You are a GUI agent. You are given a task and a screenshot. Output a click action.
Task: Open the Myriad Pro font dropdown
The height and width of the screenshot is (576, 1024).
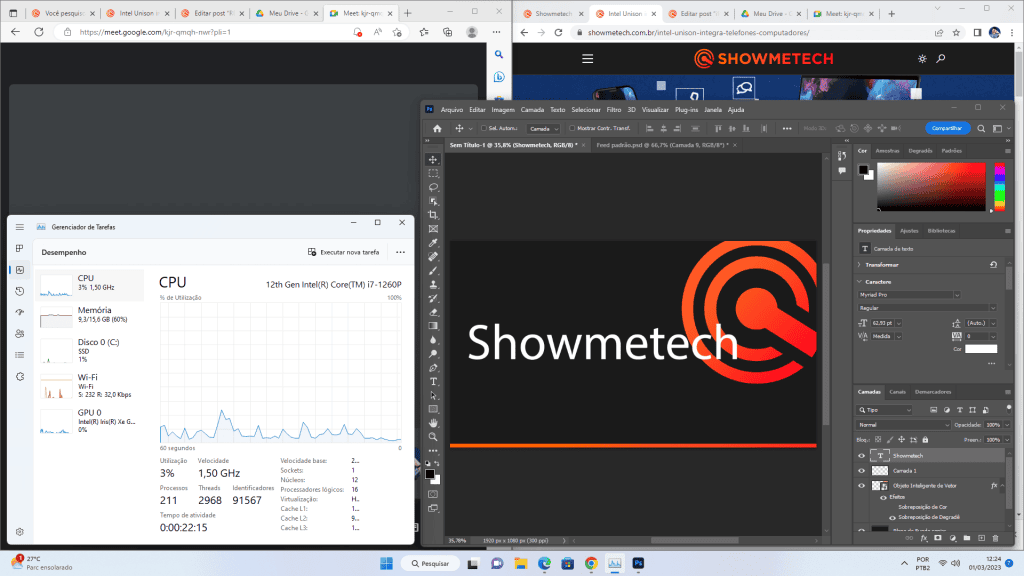[909, 295]
